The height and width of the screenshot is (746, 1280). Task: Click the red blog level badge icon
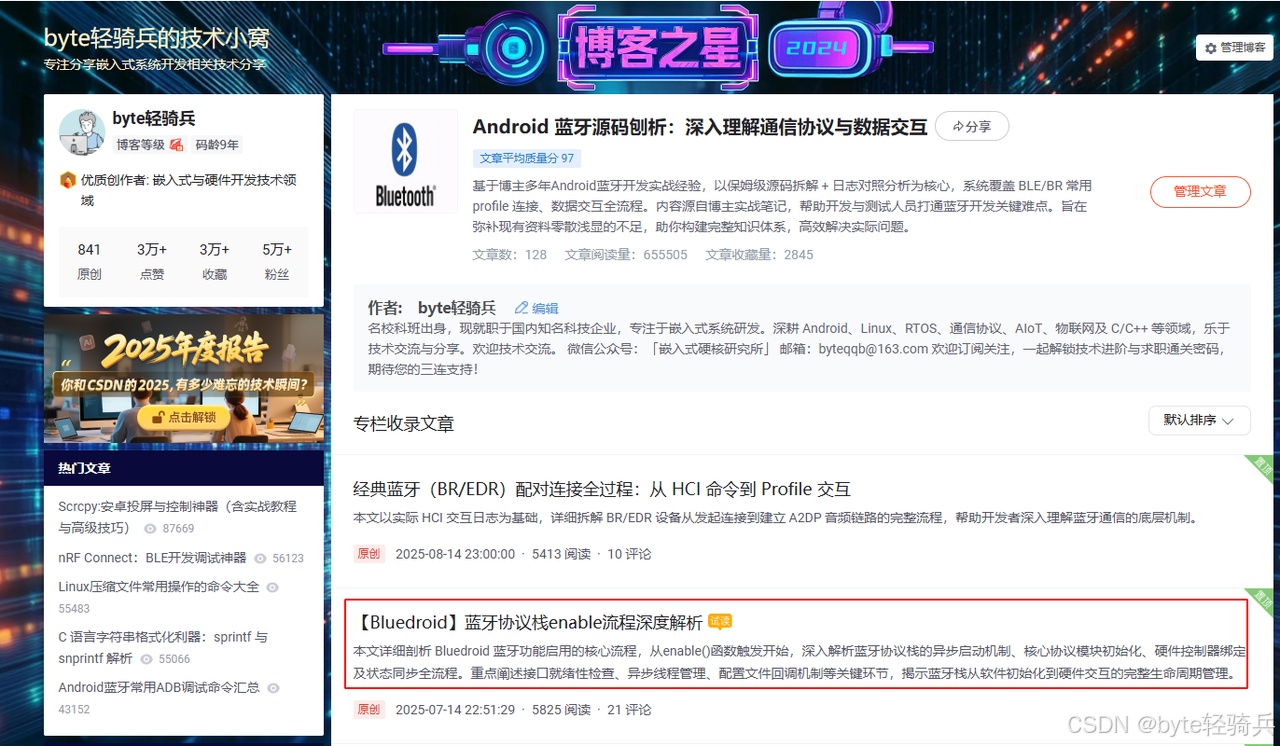click(x=176, y=145)
